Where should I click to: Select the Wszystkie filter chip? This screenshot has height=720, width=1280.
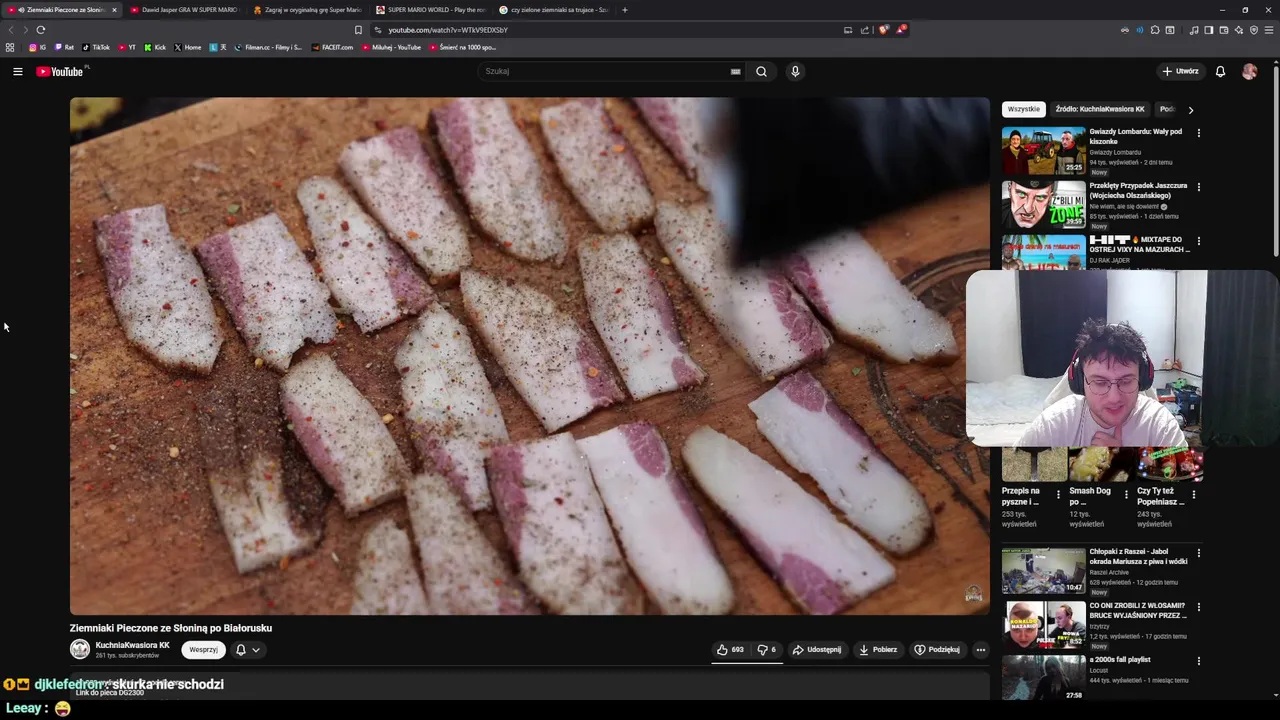coord(1023,109)
